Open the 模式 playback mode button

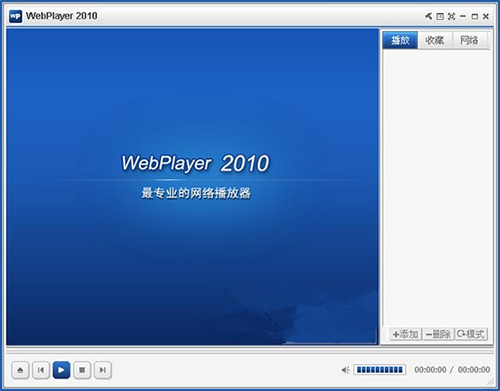click(471, 334)
